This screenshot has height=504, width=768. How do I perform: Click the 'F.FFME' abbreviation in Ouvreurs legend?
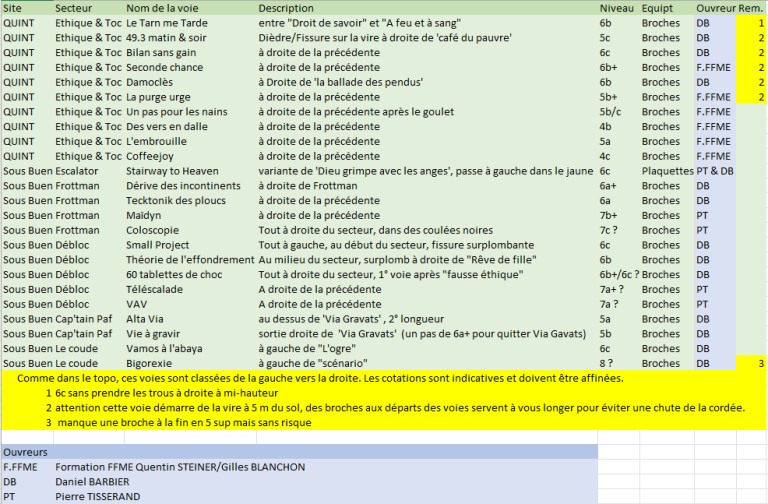(20, 467)
